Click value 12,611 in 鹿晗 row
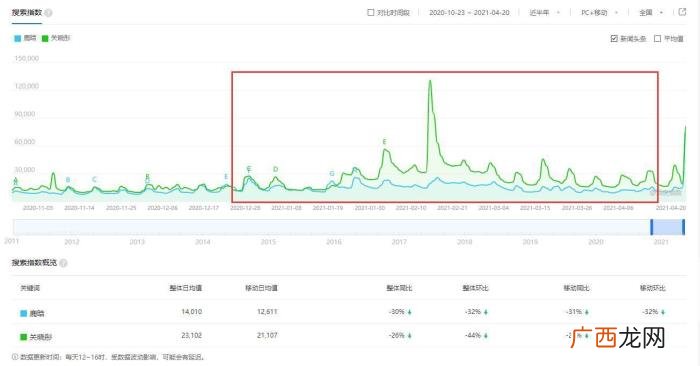 pos(267,312)
